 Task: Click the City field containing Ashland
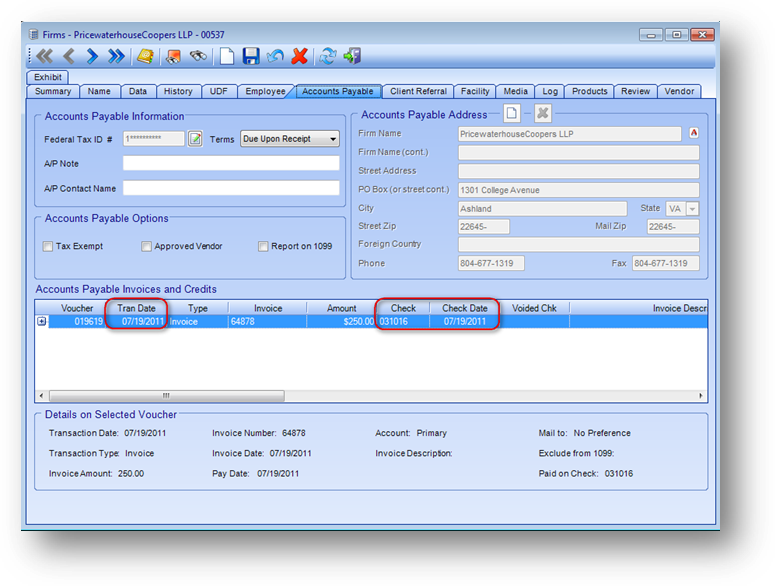pos(542,209)
